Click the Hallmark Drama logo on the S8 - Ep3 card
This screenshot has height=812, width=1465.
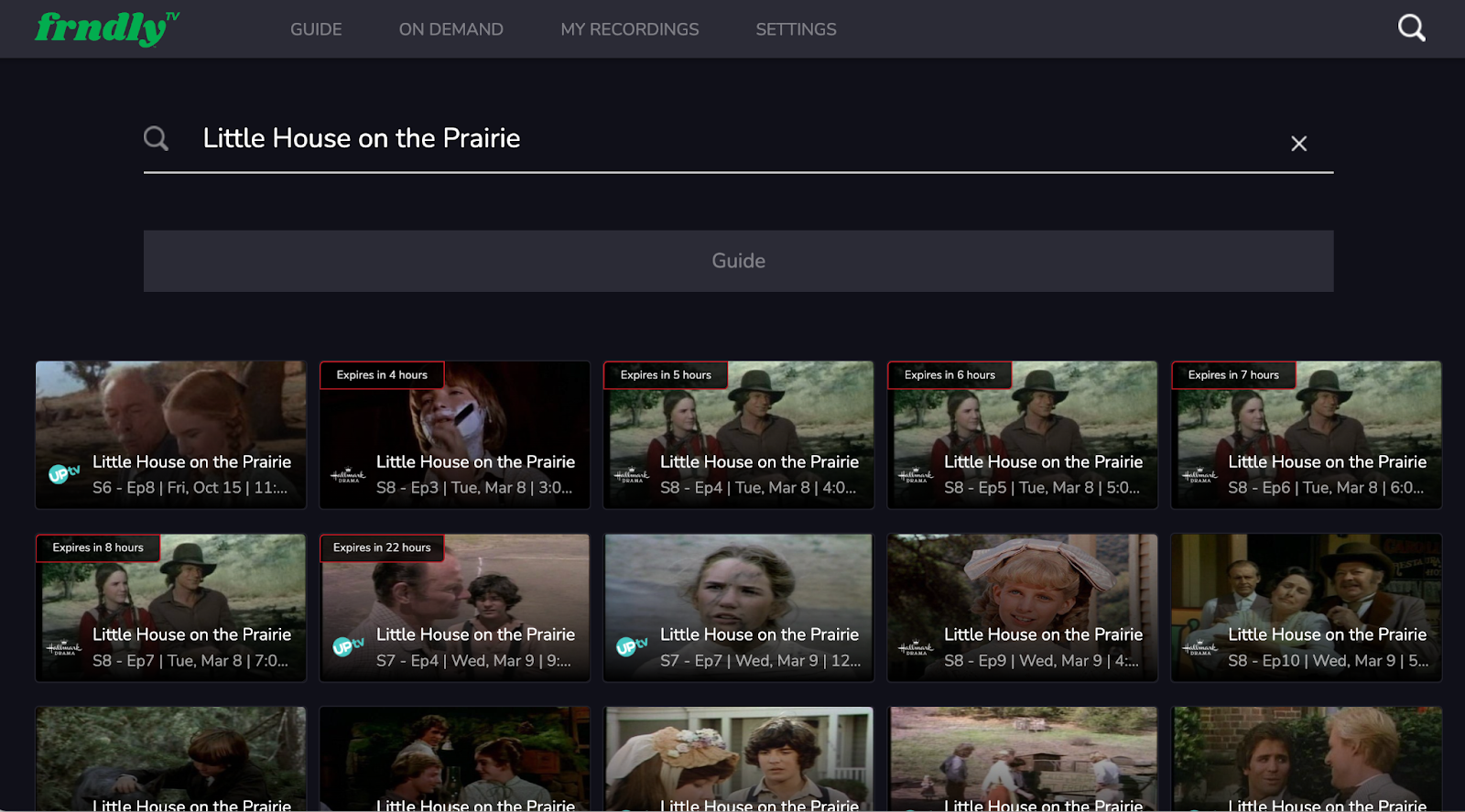[x=348, y=475]
